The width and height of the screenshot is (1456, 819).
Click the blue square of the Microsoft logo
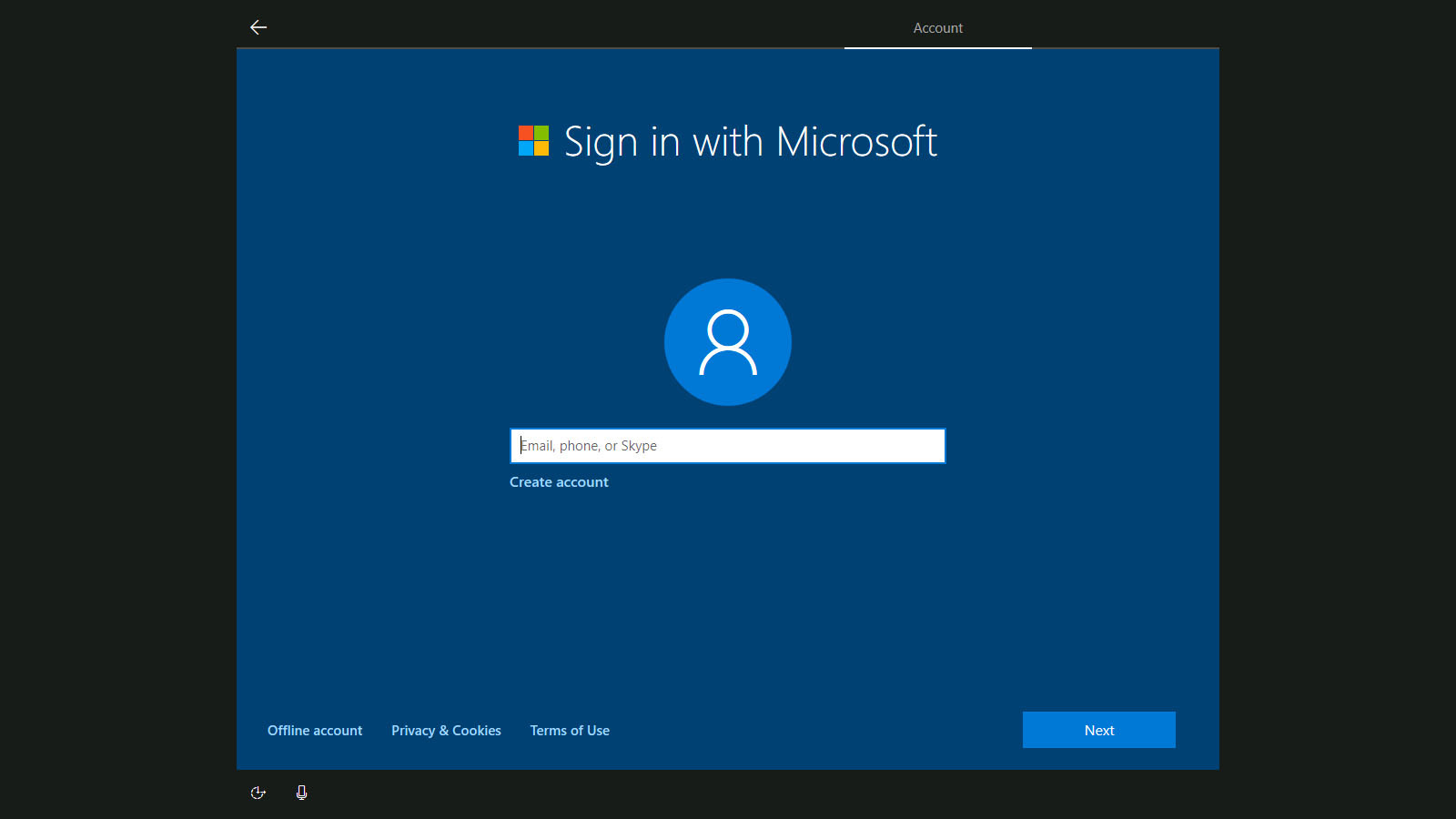(526, 149)
